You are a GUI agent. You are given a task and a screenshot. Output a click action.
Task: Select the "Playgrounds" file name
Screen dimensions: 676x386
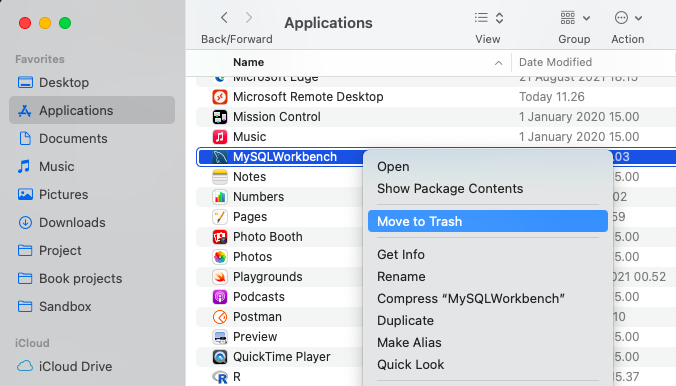pyautogui.click(x=268, y=276)
